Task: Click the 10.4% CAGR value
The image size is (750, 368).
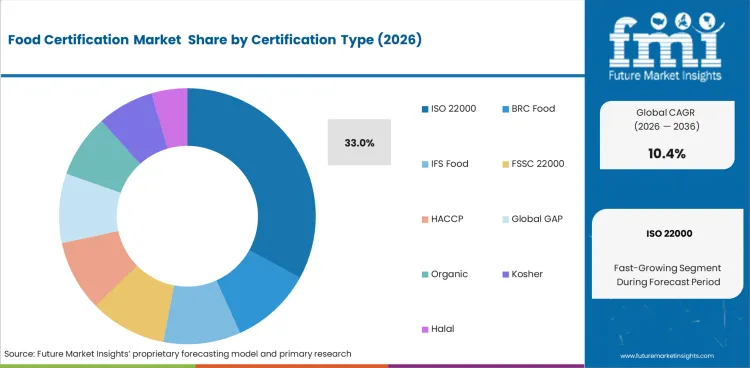Action: point(667,154)
